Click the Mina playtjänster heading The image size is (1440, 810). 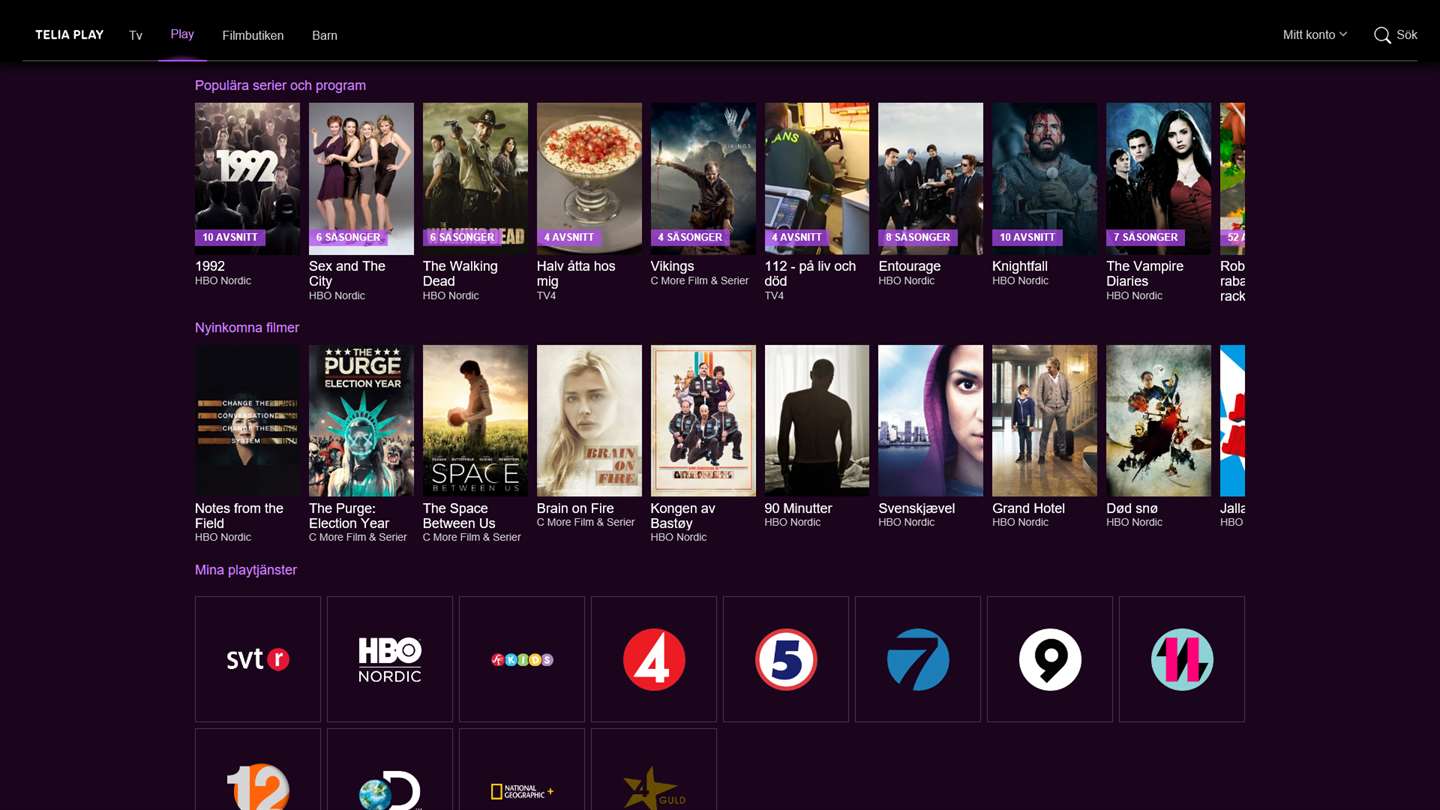point(246,570)
